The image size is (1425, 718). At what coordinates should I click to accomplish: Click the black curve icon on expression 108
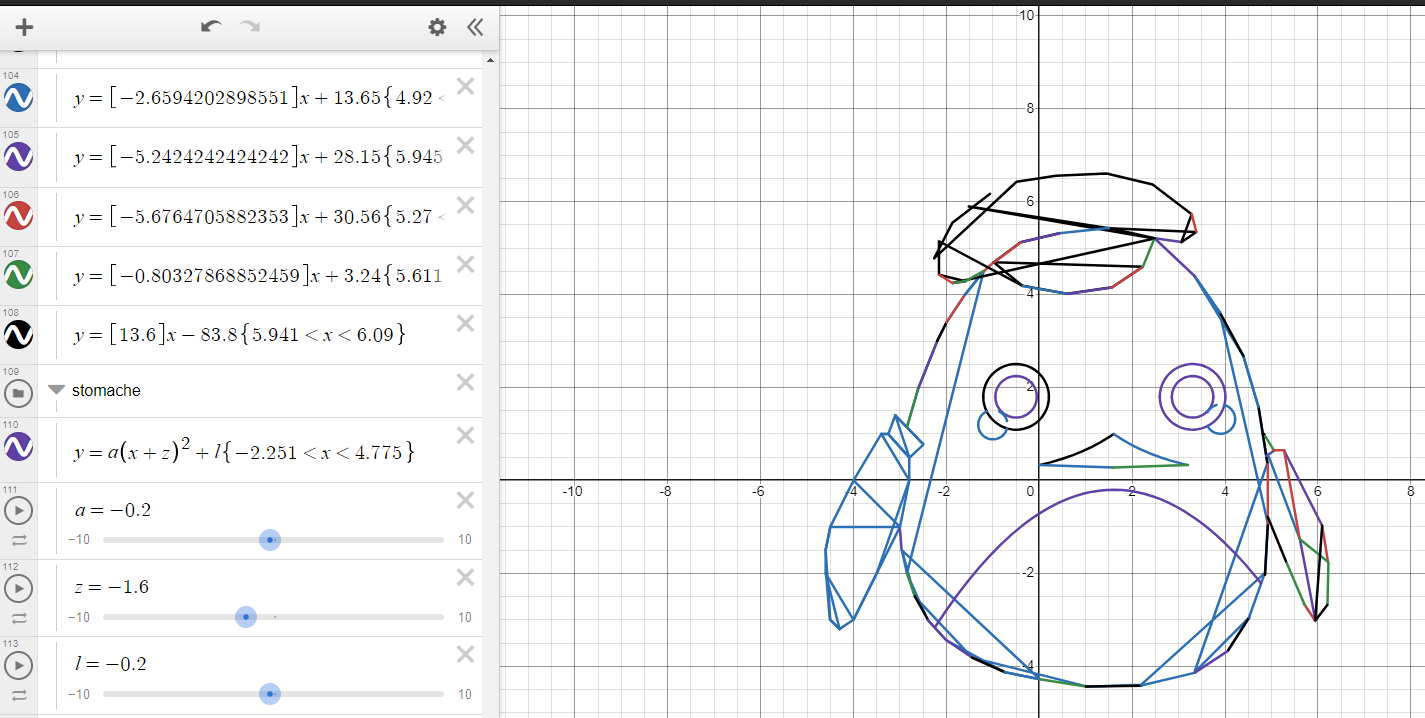(19, 335)
